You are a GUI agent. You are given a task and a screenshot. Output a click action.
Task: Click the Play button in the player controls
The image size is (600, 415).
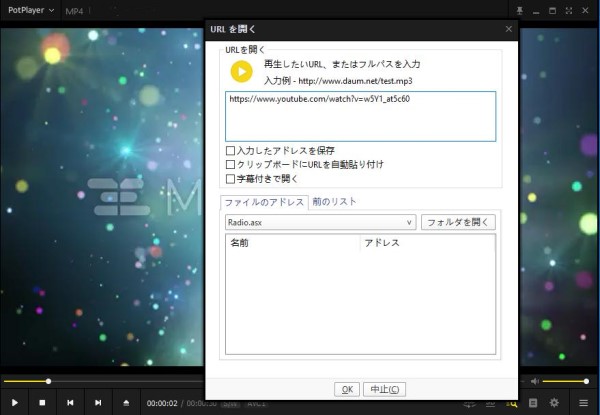15,402
